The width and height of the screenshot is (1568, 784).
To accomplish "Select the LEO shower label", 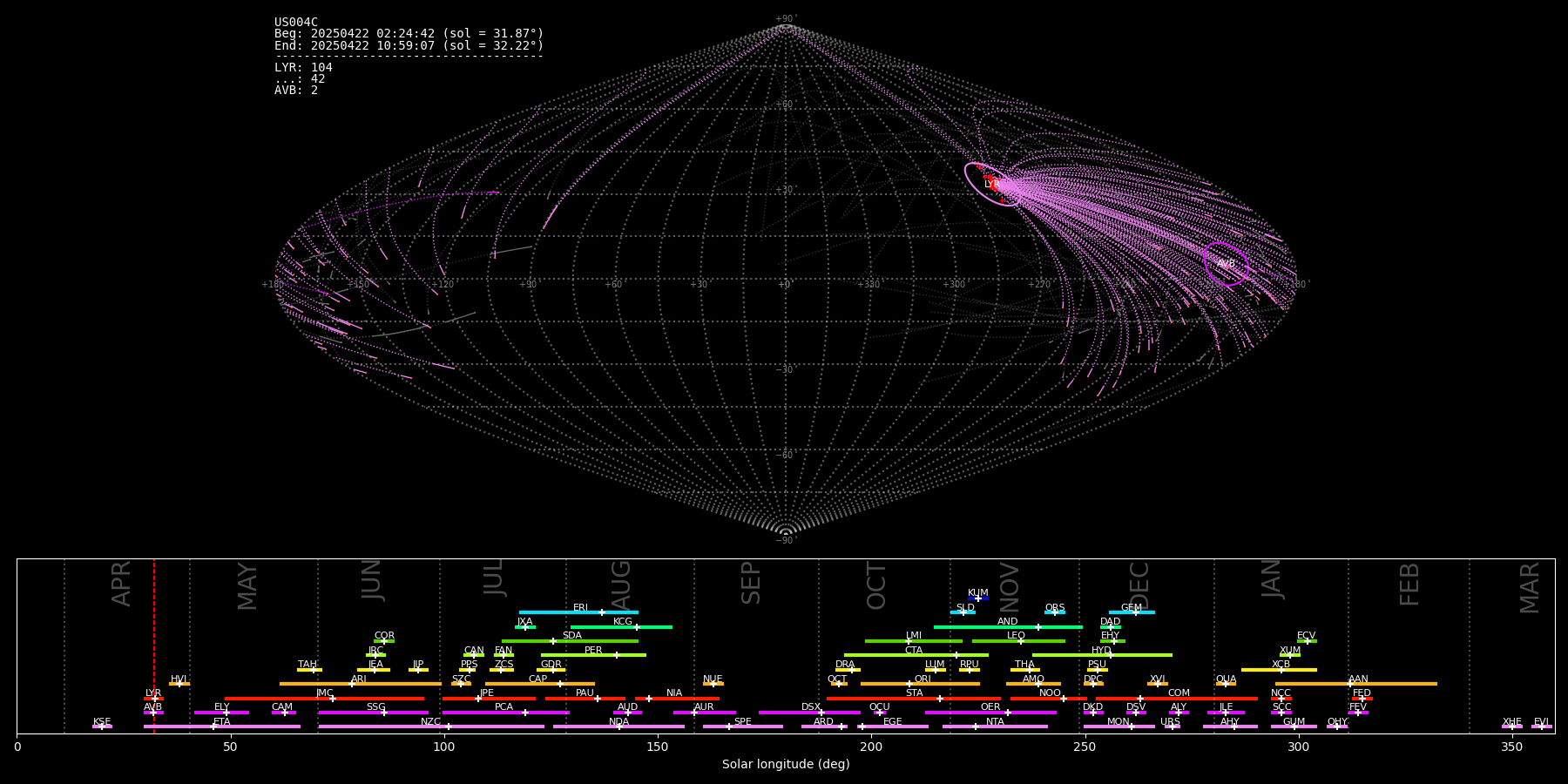I will [x=1016, y=636].
